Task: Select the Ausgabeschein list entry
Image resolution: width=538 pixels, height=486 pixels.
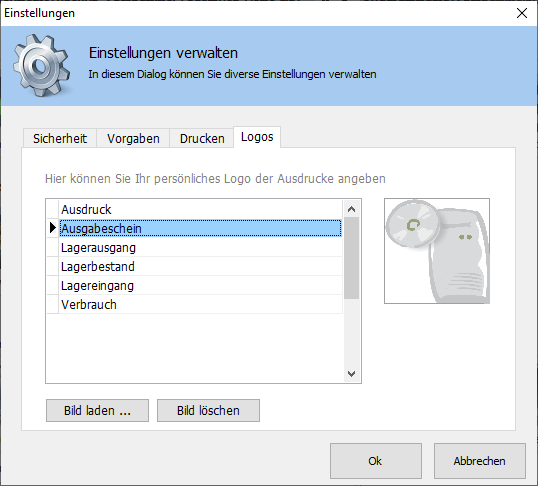Action: tap(200, 228)
